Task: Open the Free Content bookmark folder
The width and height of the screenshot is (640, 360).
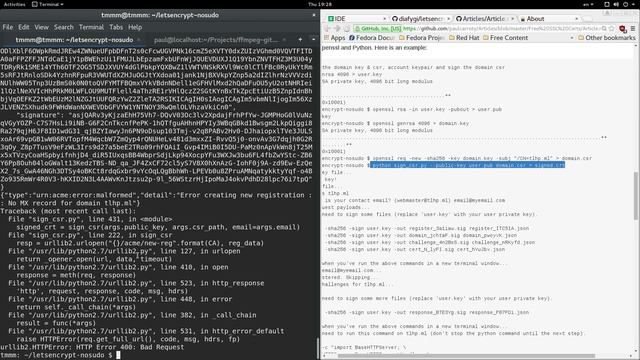Action: click(x=505, y=38)
